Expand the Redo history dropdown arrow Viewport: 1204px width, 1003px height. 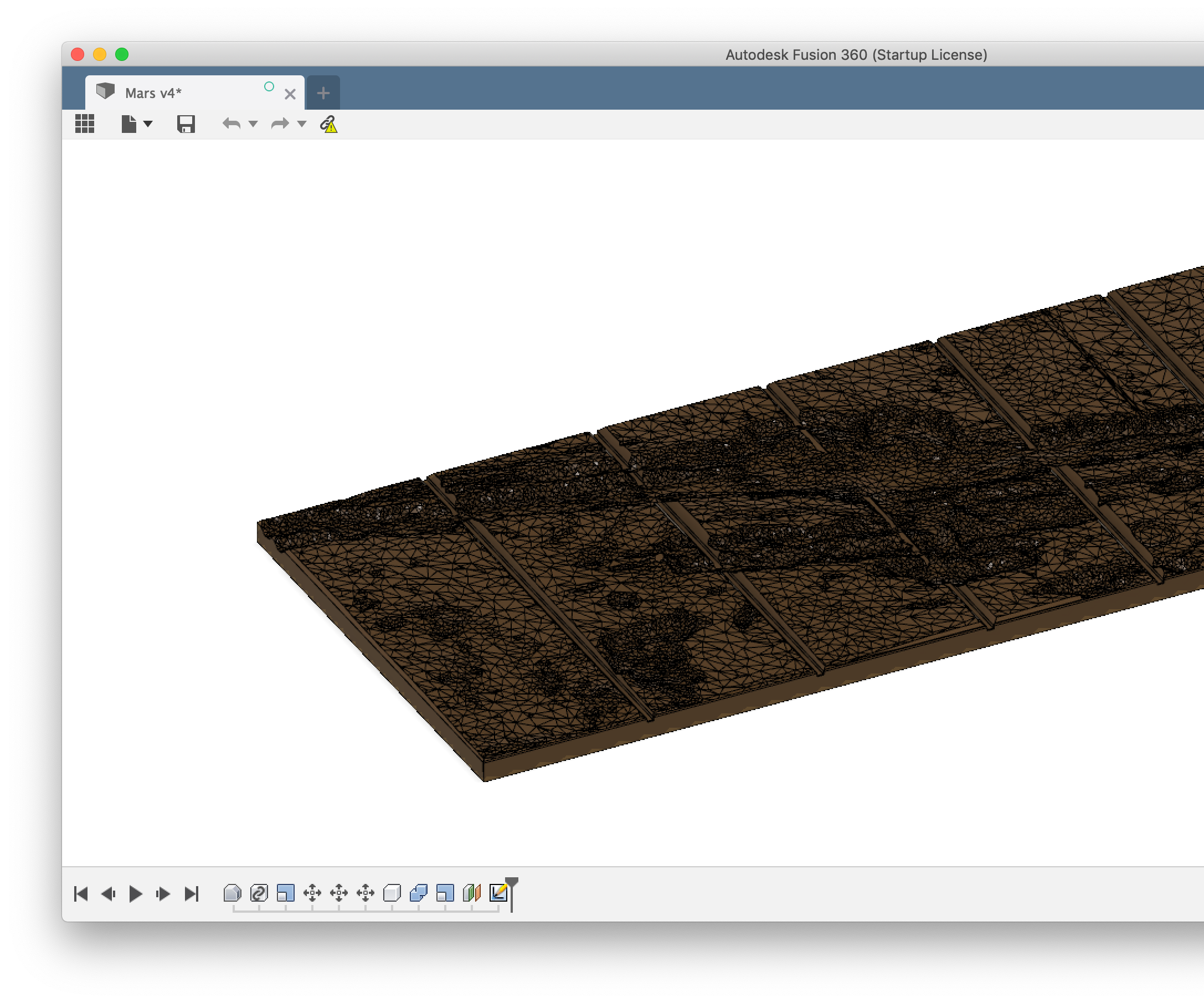pyautogui.click(x=302, y=124)
